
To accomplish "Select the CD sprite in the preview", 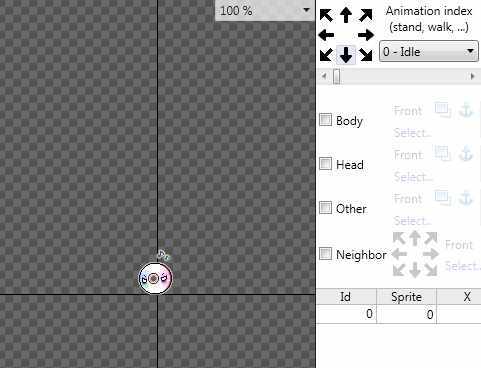I will 155,278.
